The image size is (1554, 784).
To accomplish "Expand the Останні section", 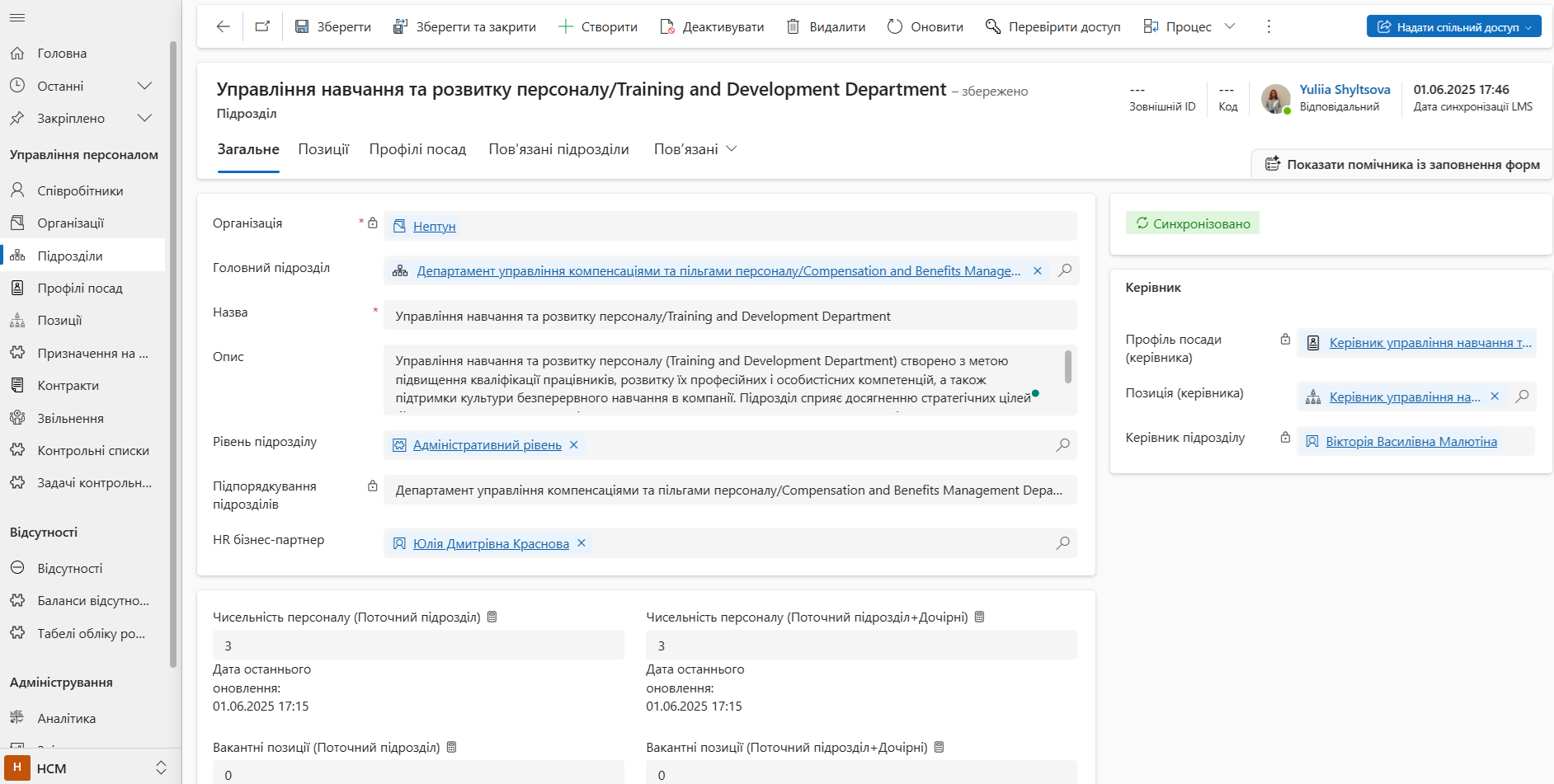I will [144, 86].
